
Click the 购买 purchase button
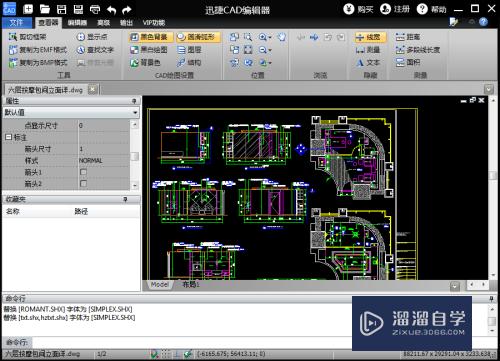359,9
